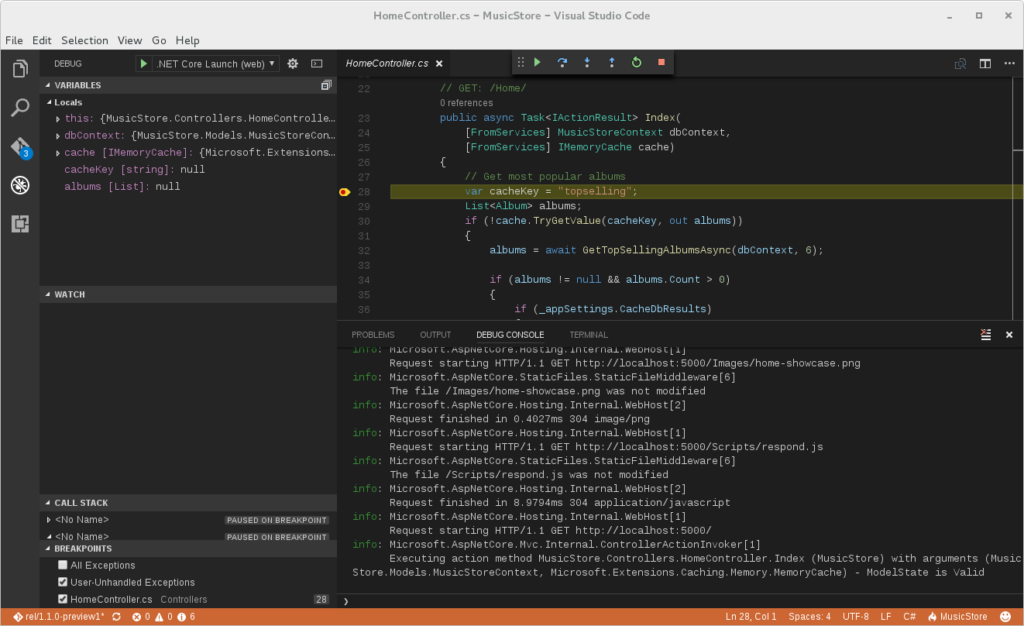Open the Search view in activity bar
Image resolution: width=1024 pixels, height=626 pixels.
pos(20,108)
